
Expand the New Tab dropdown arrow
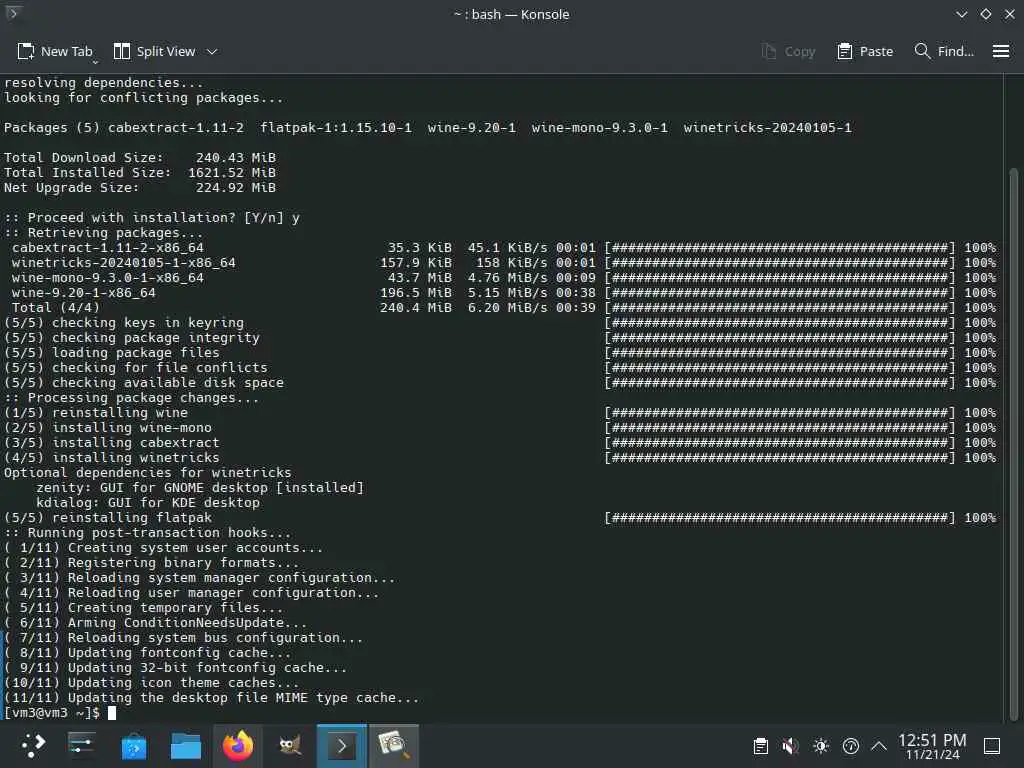click(95, 61)
